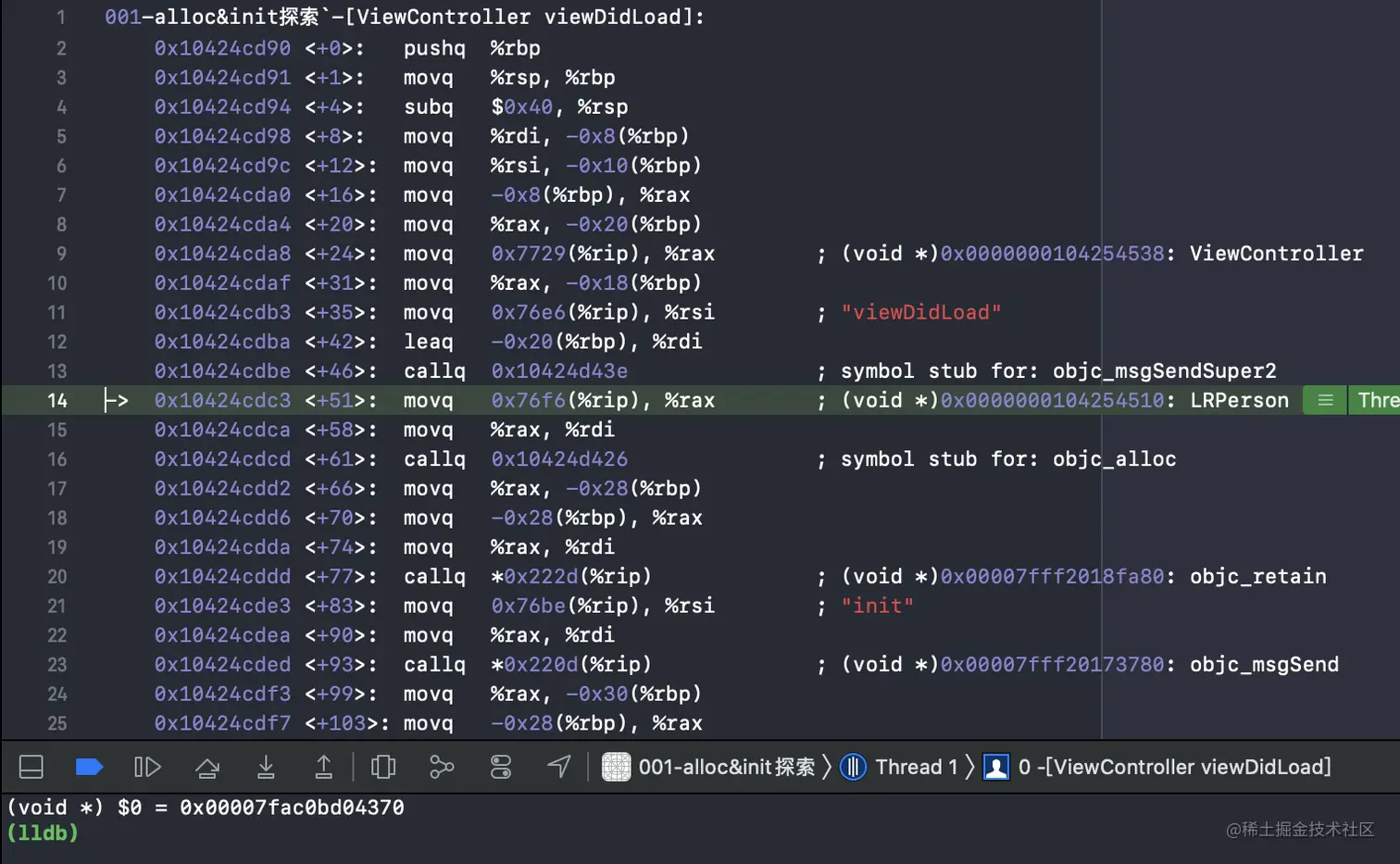Click the 'objc_alloc' symbol stub comment
Screen dimensions: 1400x864
pyautogui.click(x=1114, y=458)
